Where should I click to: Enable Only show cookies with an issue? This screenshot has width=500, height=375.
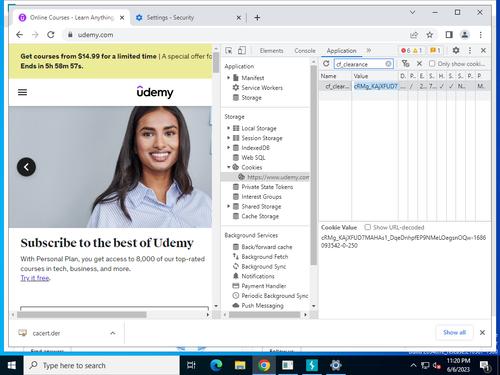pos(432,63)
